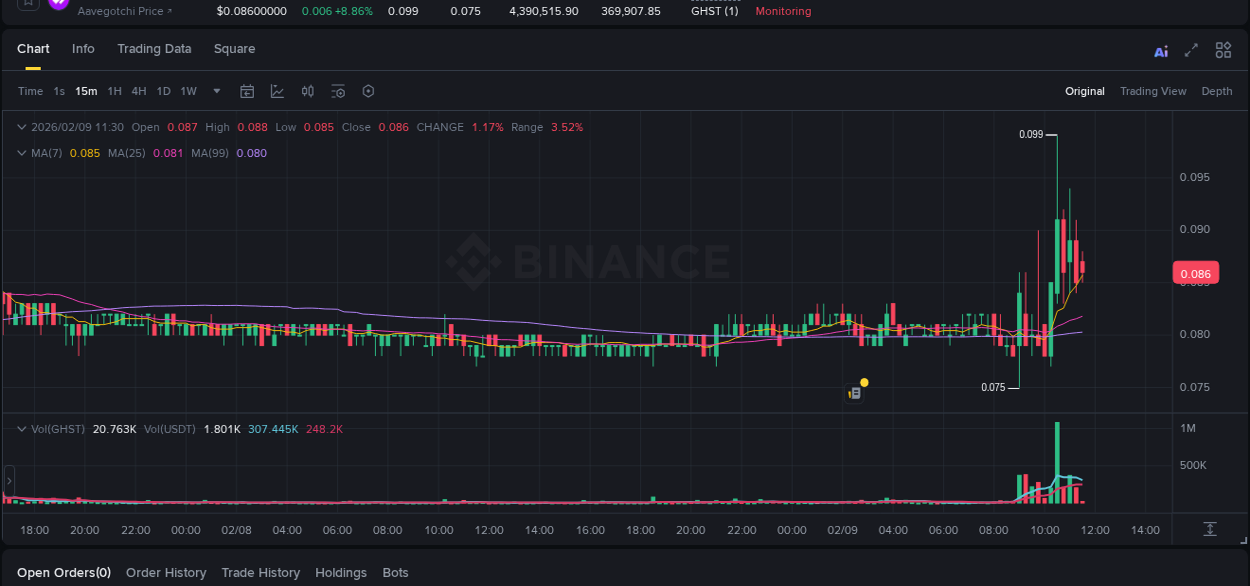
Task: Toggle back to the Original chart renderer
Action: 1085,91
